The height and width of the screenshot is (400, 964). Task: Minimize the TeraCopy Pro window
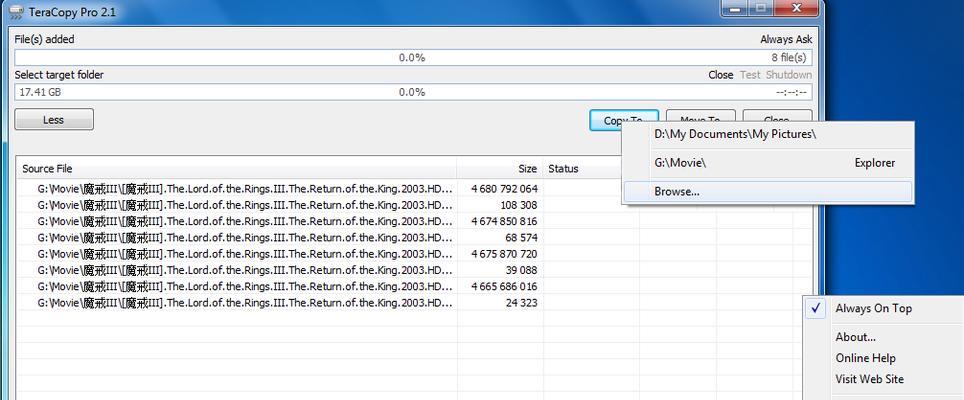[x=735, y=8]
